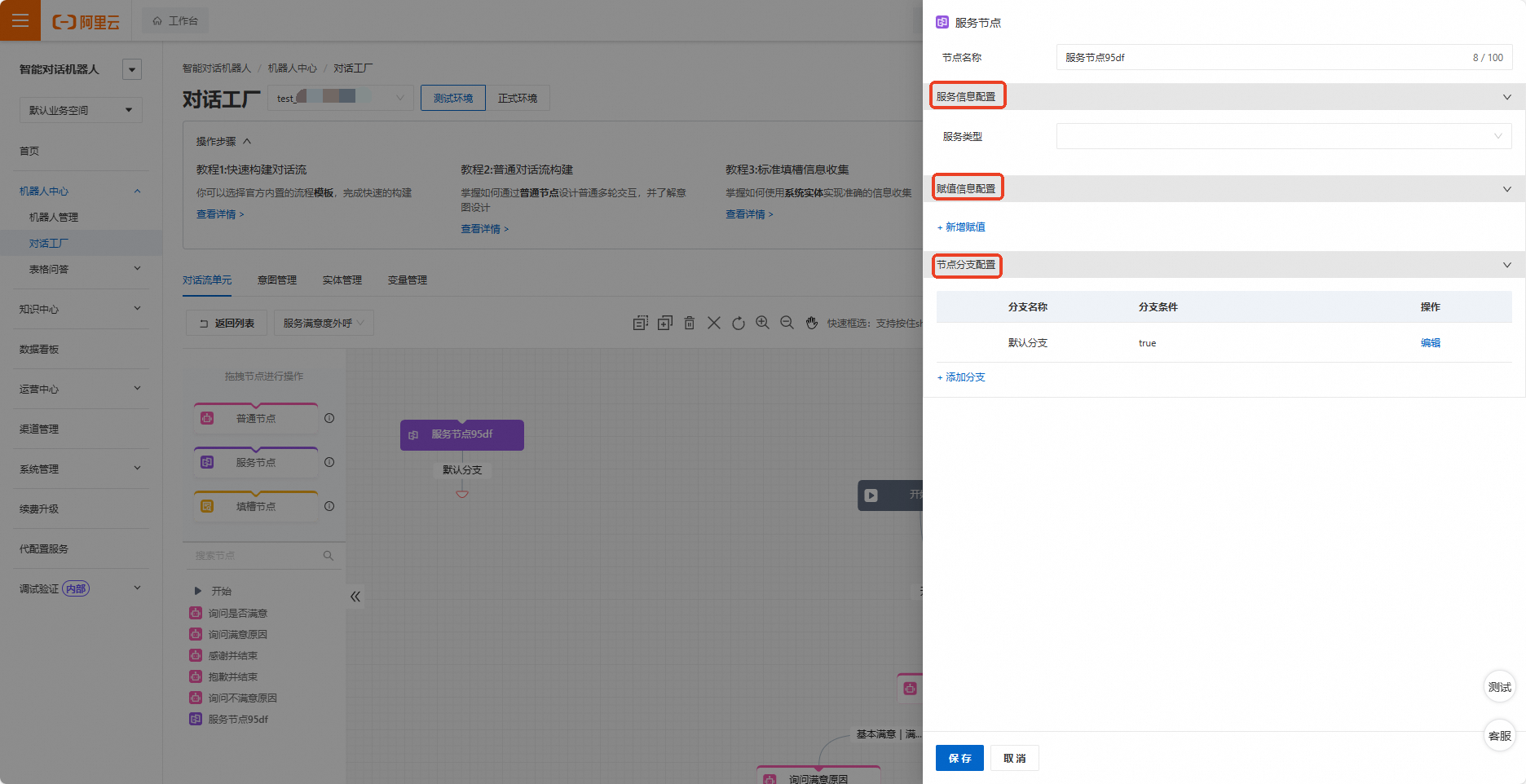Click the pink 普通节点 palette icon
This screenshot has width=1526, height=784.
point(207,418)
